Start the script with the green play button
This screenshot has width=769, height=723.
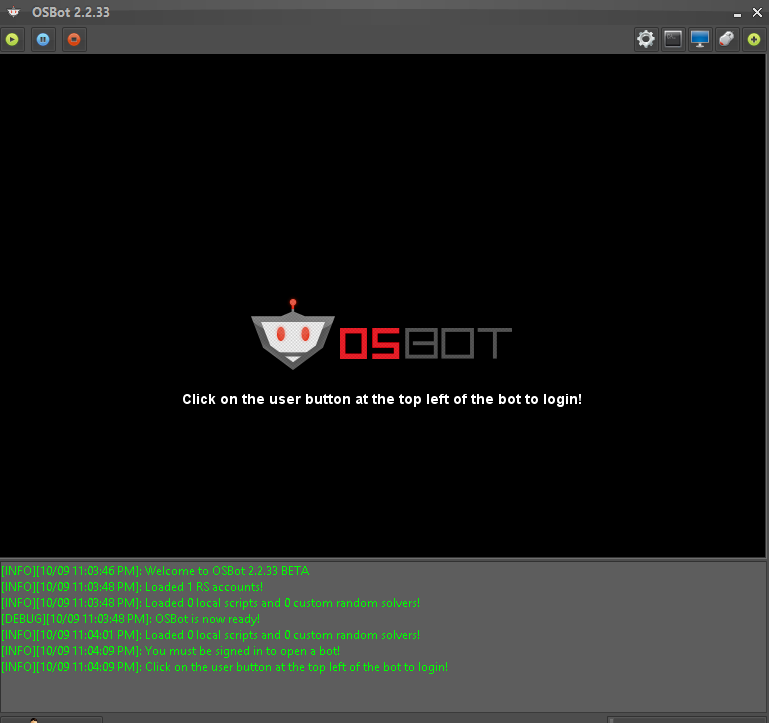tap(12, 39)
